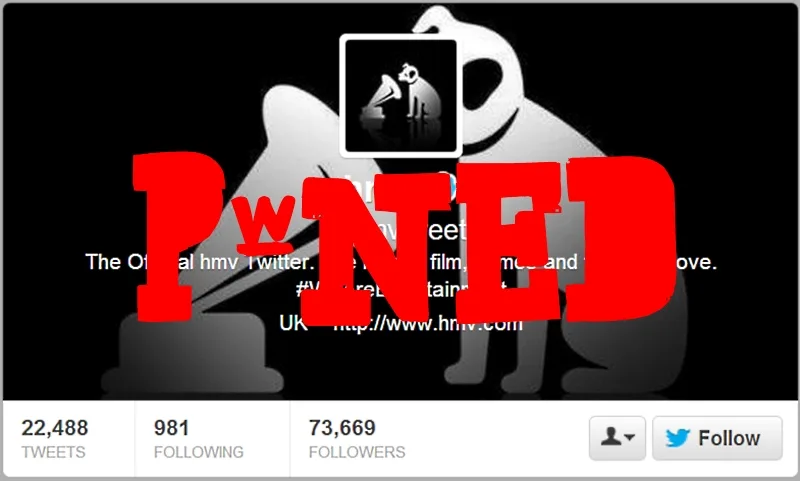Visit the www.hmv.com profile link
The image size is (800, 481).
[x=428, y=323]
